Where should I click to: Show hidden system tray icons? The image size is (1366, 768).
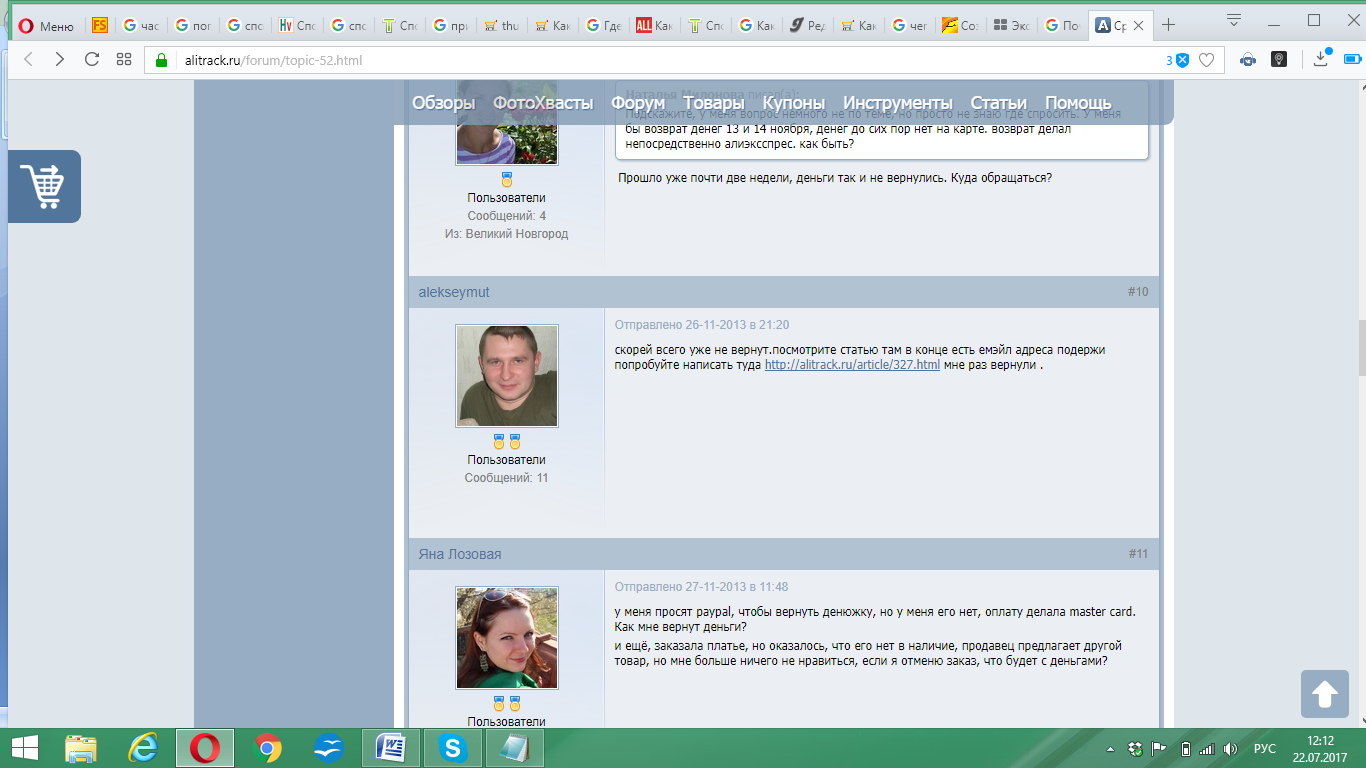pyautogui.click(x=1111, y=749)
